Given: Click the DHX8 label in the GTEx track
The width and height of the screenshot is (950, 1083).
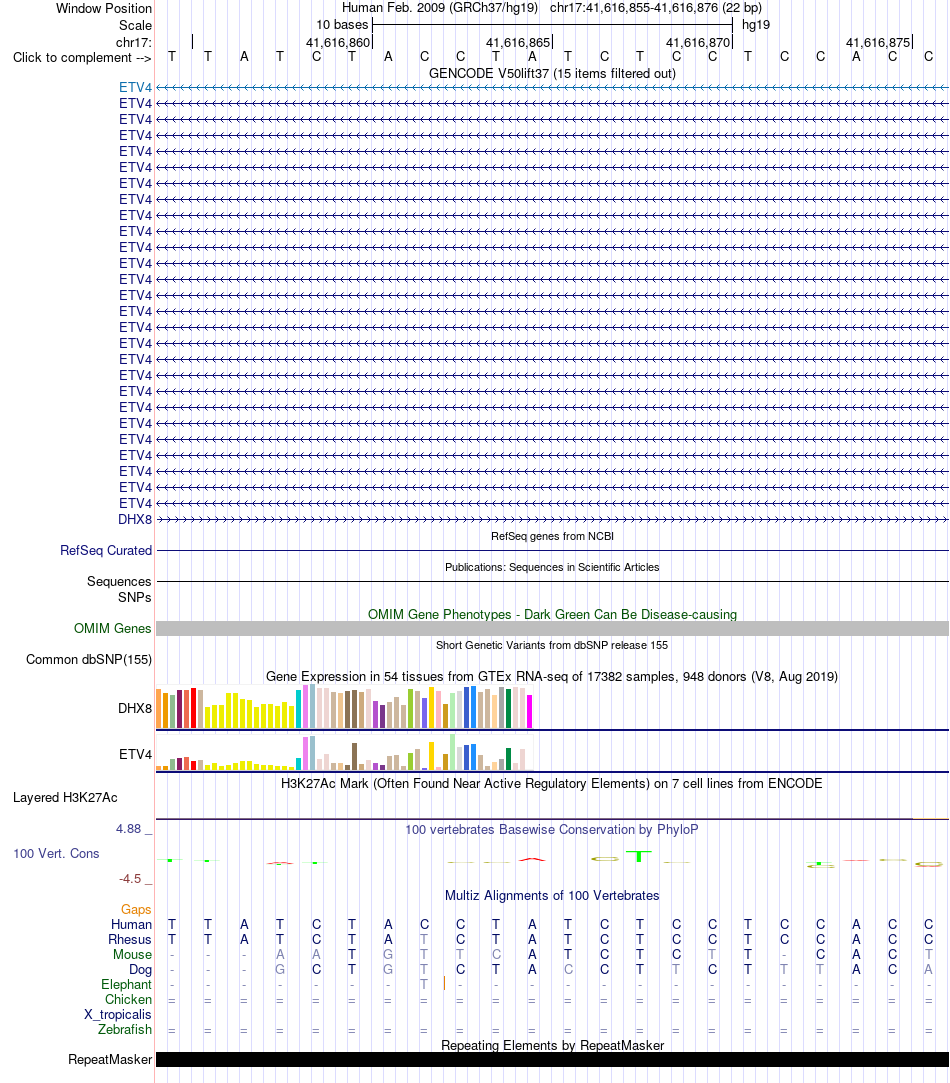Looking at the screenshot, I should click(135, 708).
